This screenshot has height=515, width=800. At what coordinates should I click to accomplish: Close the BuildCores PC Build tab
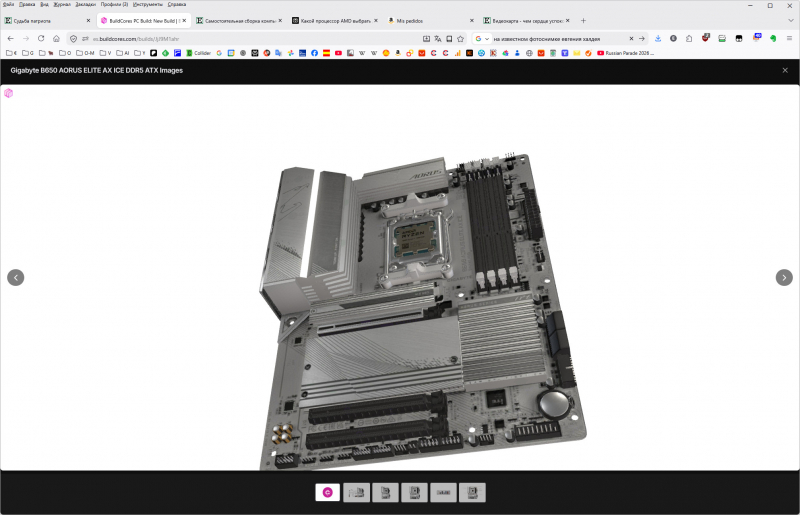click(184, 21)
